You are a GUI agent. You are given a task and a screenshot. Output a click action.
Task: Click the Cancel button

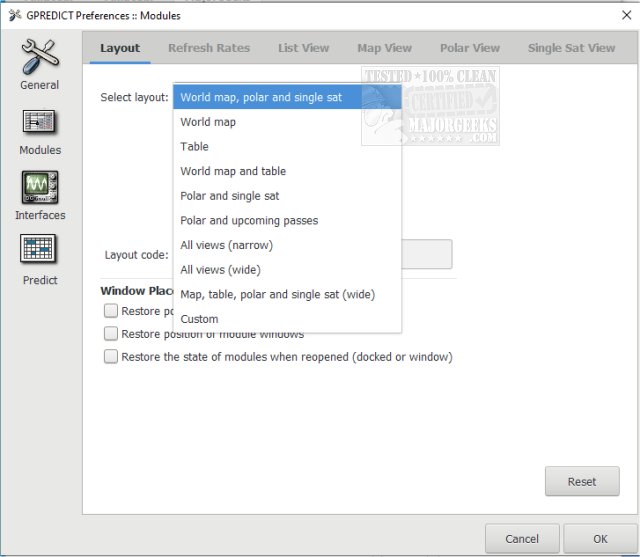(x=522, y=539)
